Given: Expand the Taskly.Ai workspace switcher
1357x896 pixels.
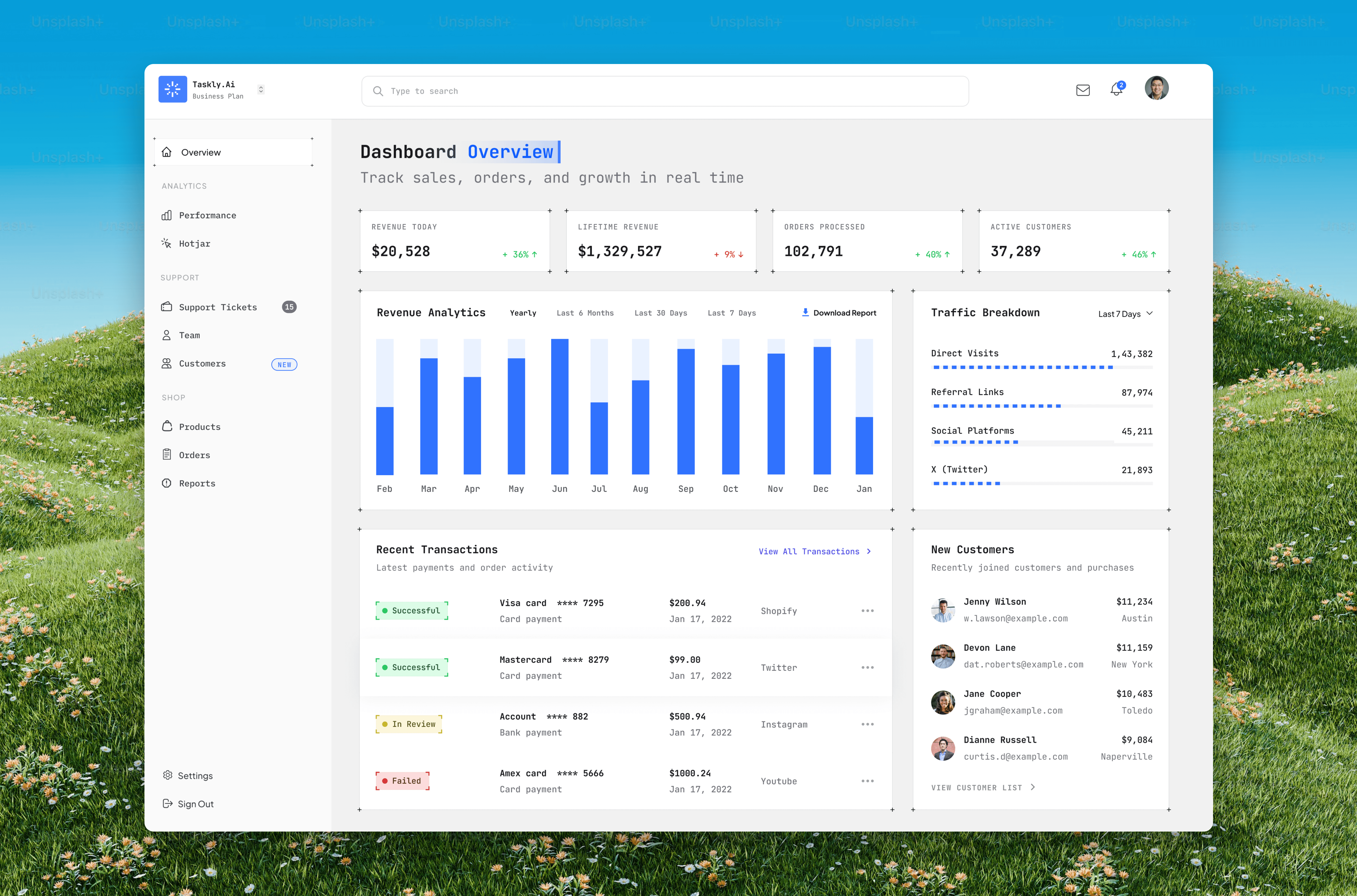Looking at the screenshot, I should (261, 90).
